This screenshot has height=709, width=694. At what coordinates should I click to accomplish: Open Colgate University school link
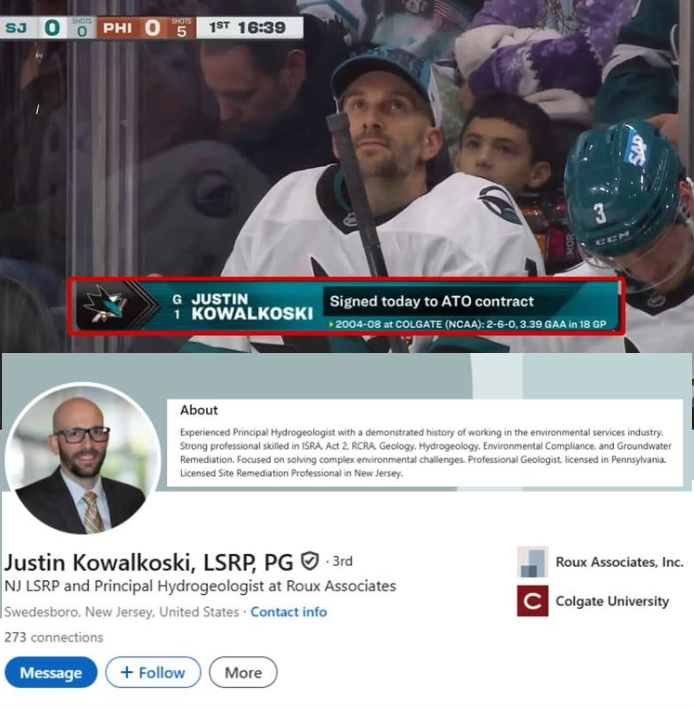click(612, 601)
